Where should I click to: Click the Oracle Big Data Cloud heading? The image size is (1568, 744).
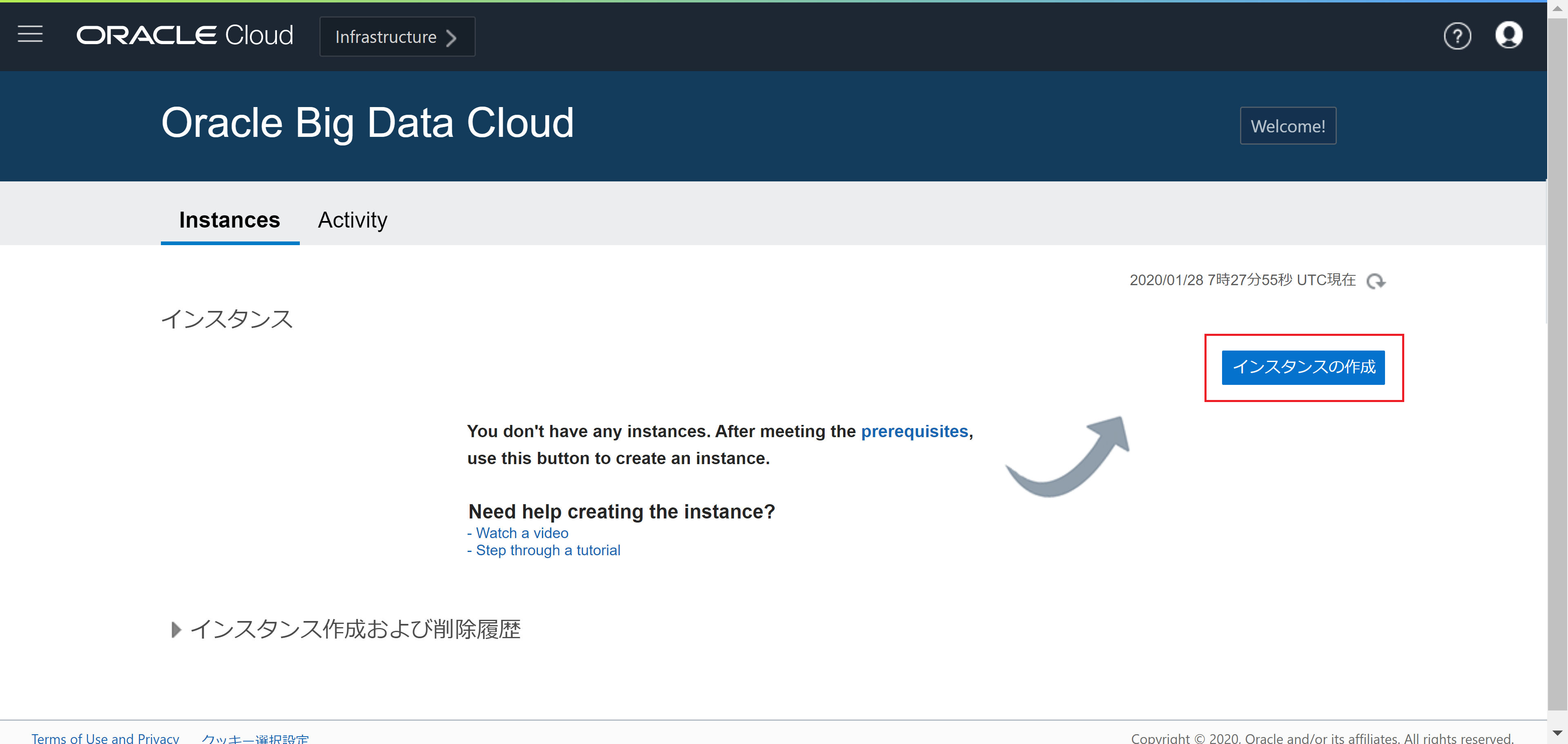(x=367, y=124)
